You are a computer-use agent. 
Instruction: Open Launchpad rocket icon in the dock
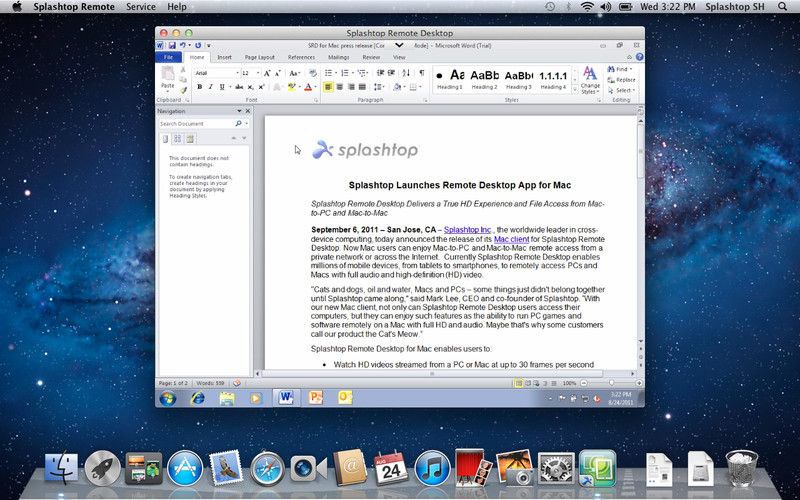coord(103,468)
